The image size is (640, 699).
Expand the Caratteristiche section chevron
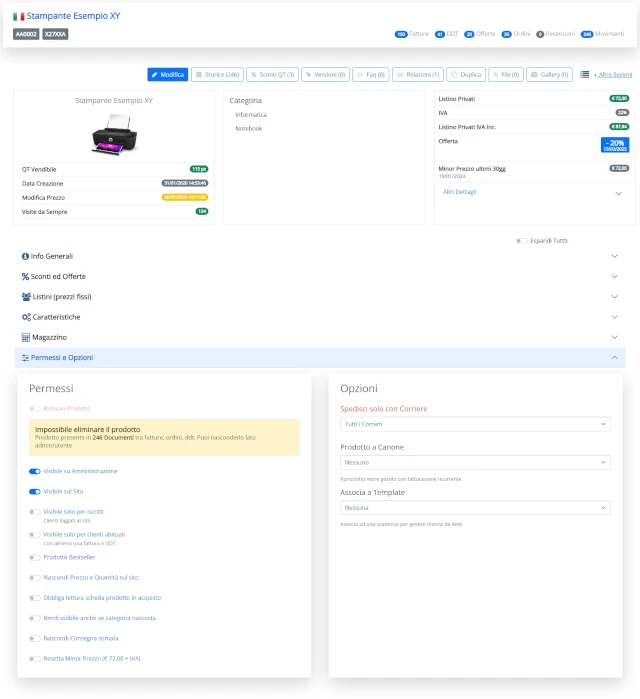pos(615,317)
